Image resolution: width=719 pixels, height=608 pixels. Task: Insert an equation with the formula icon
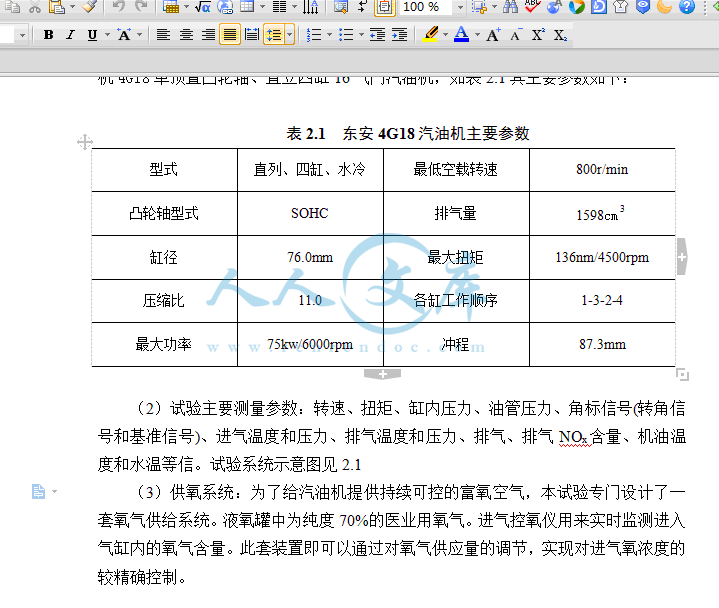click(203, 6)
